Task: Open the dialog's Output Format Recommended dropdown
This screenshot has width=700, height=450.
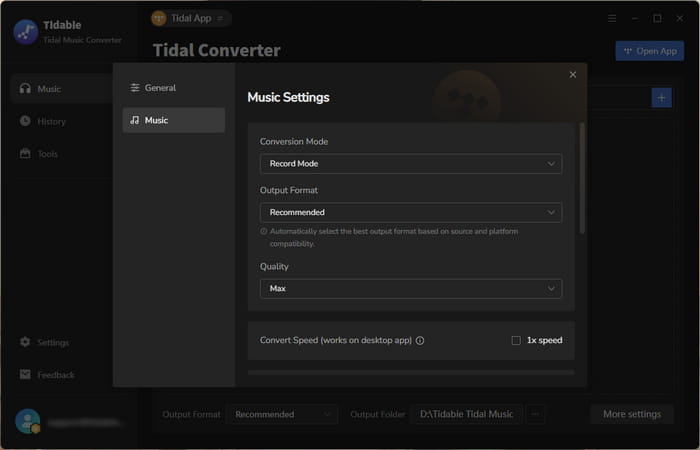Action: (411, 212)
